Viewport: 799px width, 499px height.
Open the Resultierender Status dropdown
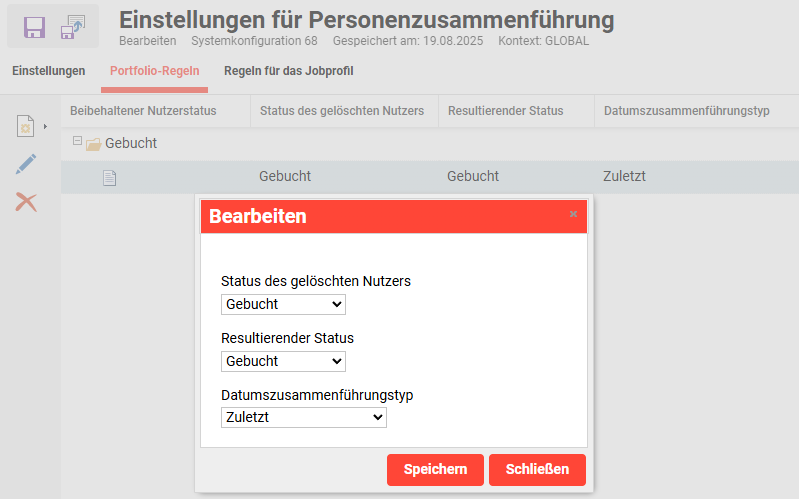(x=283, y=361)
